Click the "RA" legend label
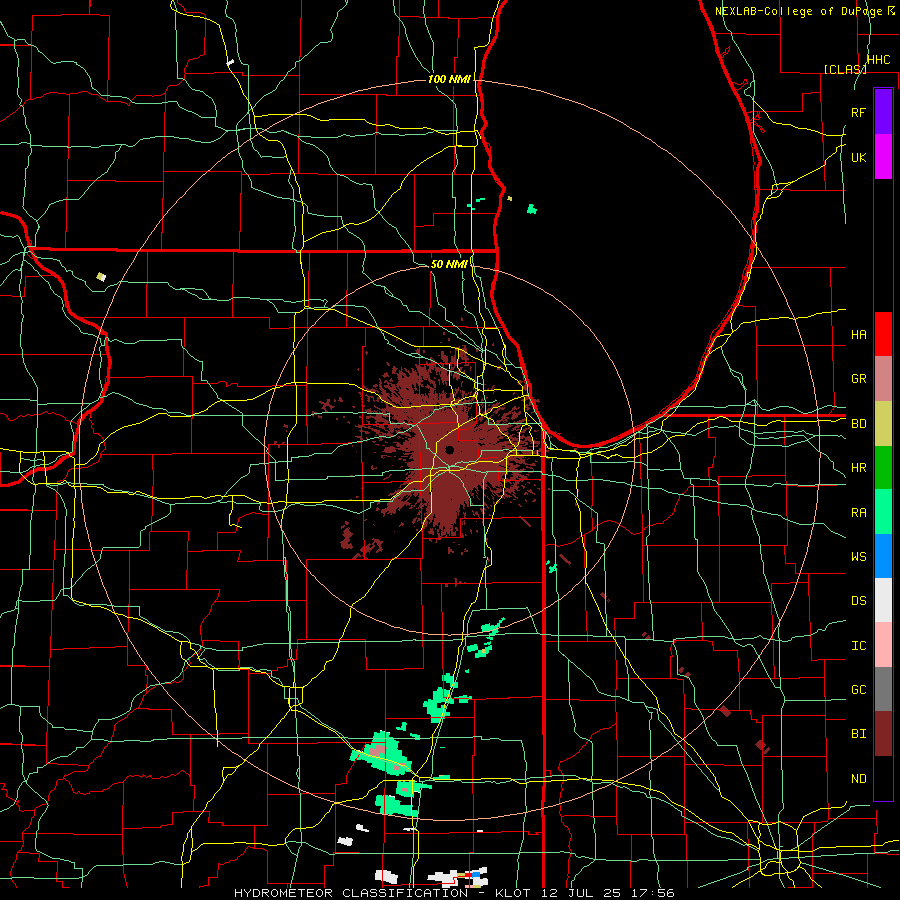Image resolution: width=900 pixels, height=900 pixels. point(859,512)
